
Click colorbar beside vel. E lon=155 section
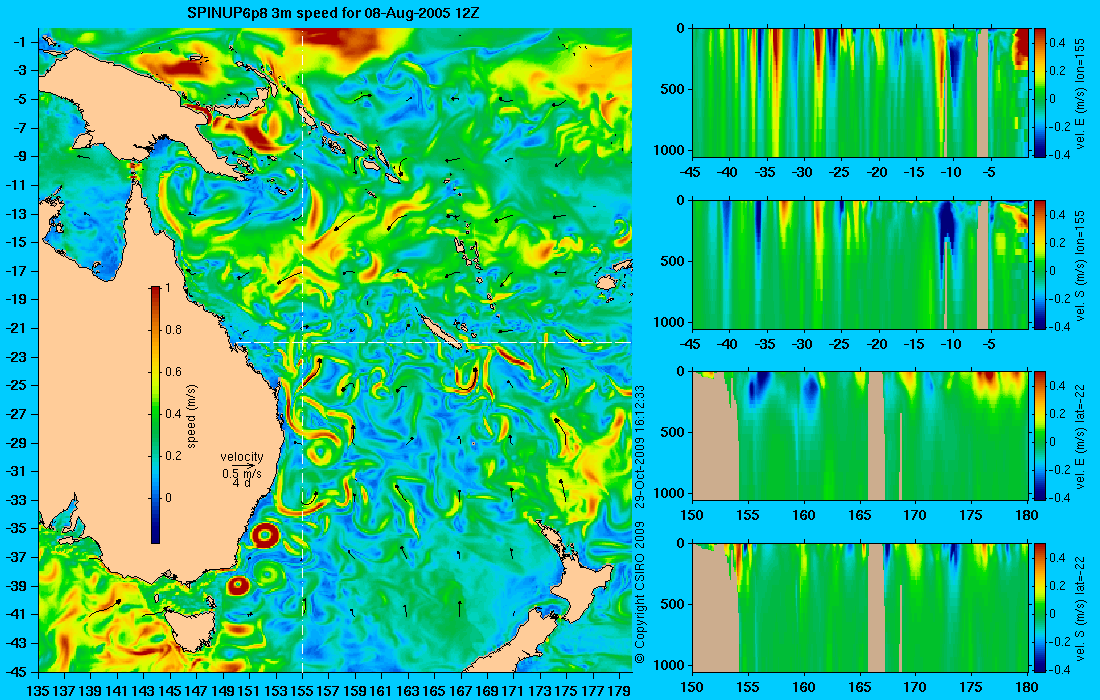tap(1039, 93)
